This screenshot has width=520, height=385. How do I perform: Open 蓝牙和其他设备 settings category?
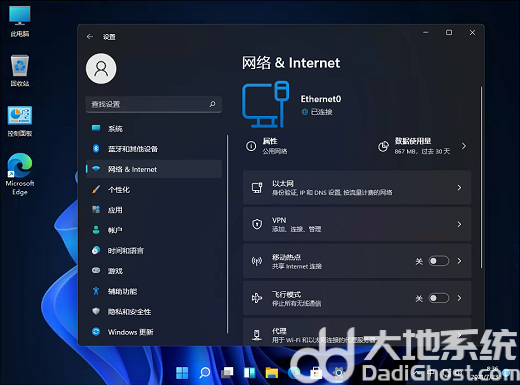pyautogui.click(x=154, y=149)
